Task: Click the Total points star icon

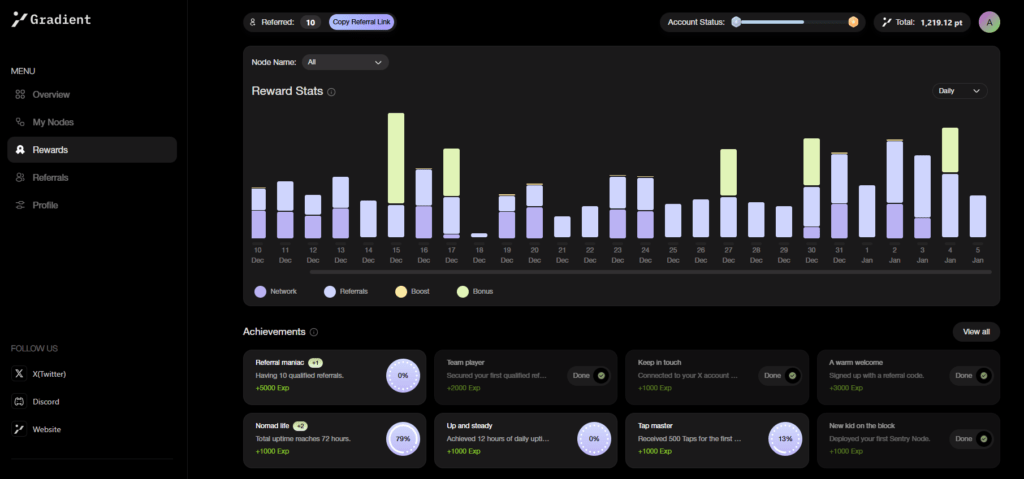Action: pos(887,22)
